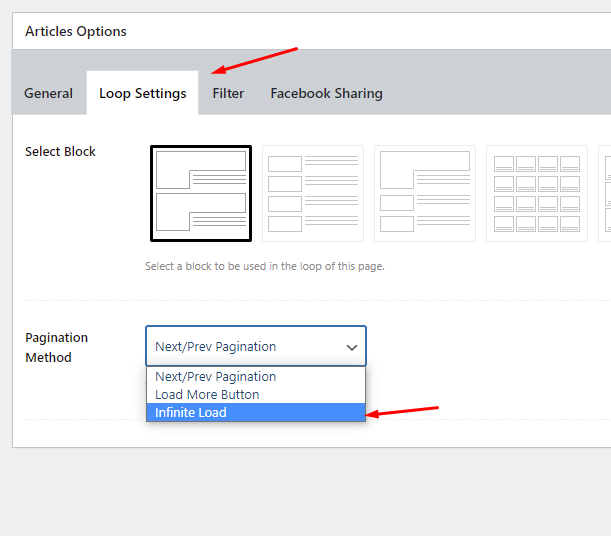The width and height of the screenshot is (611, 536).
Task: Select the one large post plus list layout
Action: [425, 194]
